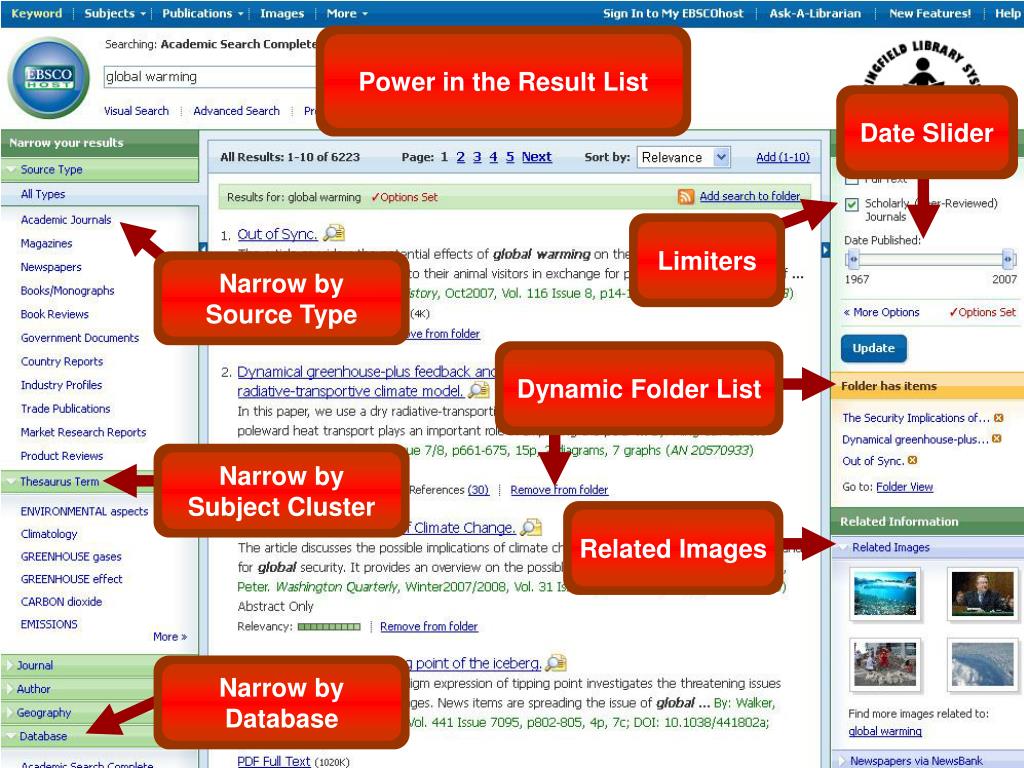Open Advanced Search link
1024x768 pixels.
pyautogui.click(x=236, y=111)
